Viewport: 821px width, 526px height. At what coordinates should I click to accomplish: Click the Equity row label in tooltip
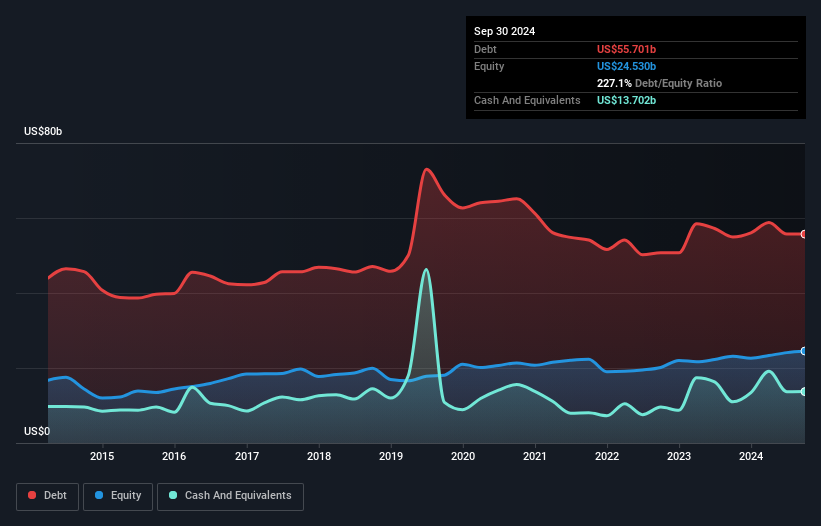[x=489, y=66]
